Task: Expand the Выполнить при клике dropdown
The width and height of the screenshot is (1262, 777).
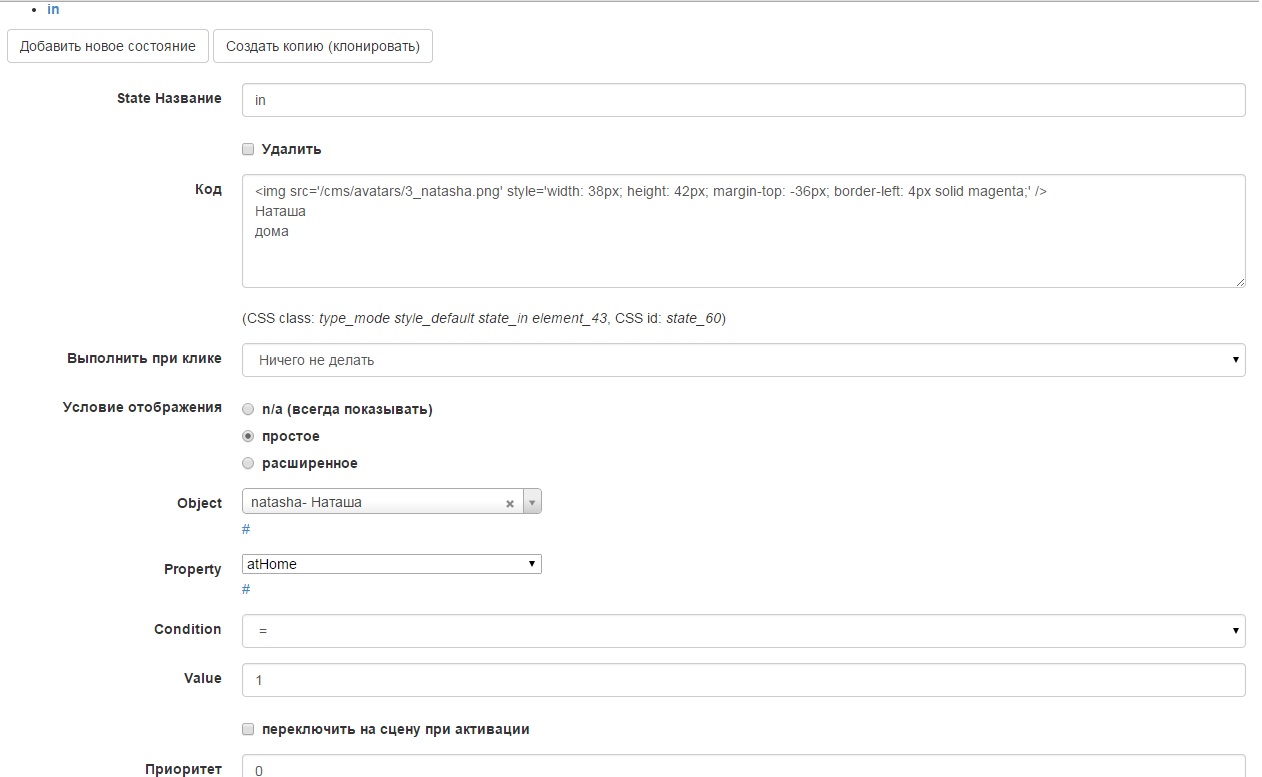Action: [x=743, y=360]
